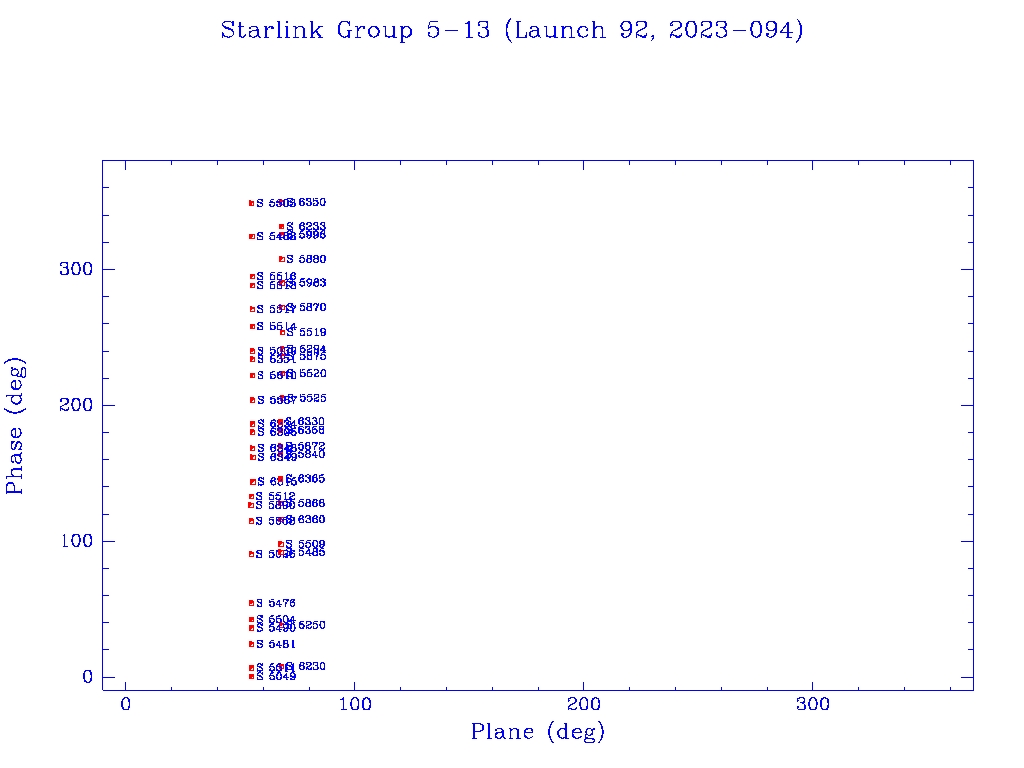Select the red marker for S 5614

[x=252, y=327]
